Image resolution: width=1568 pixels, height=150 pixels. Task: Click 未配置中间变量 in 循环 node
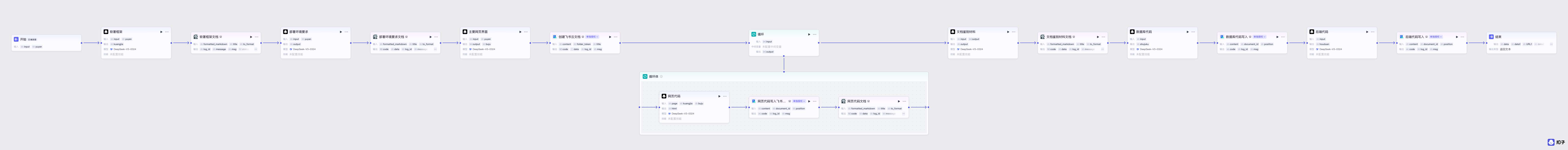pos(772,47)
